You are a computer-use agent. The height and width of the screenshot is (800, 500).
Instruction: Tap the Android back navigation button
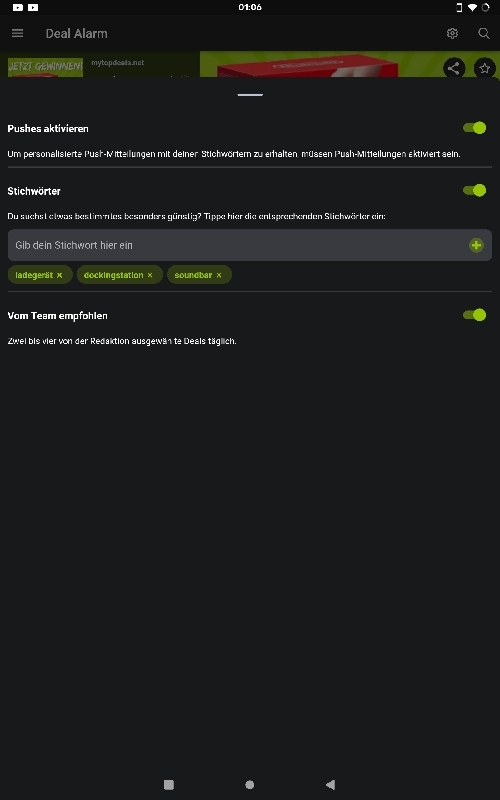(331, 785)
